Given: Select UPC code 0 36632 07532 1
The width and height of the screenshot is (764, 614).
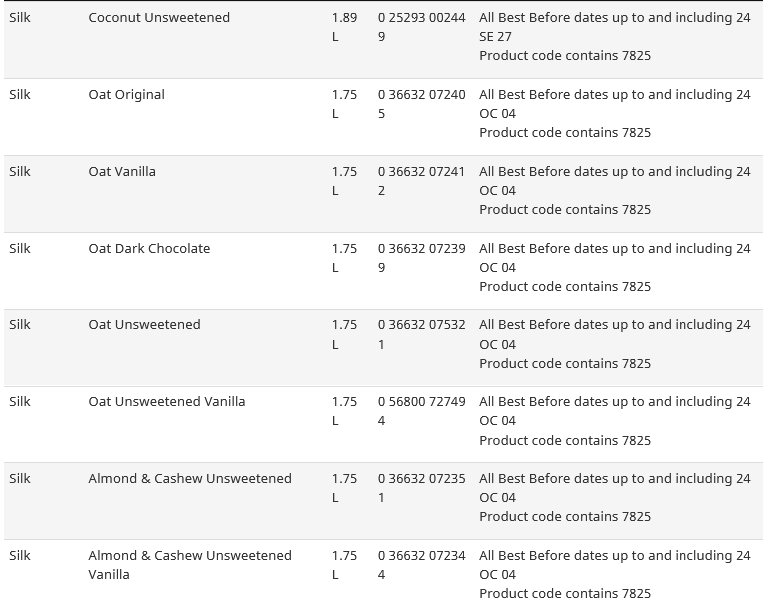Looking at the screenshot, I should click(x=421, y=334).
